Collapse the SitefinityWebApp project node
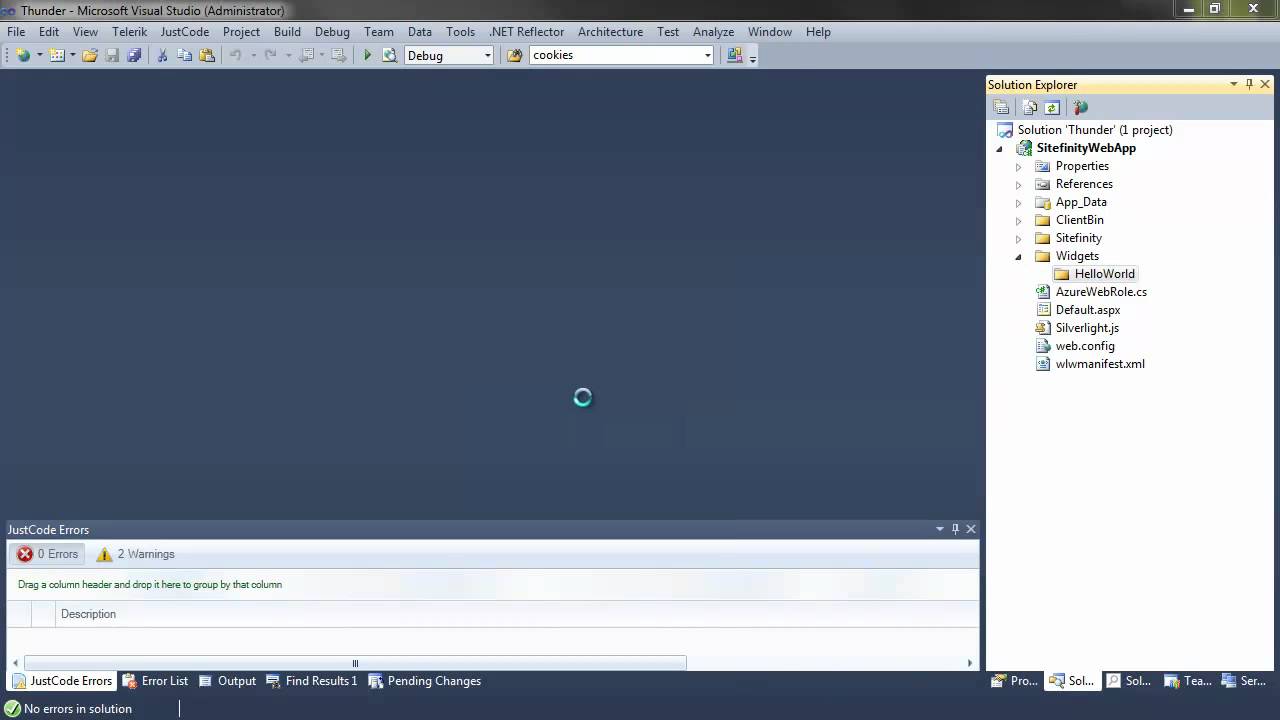Viewport: 1280px width, 720px height. (999, 148)
